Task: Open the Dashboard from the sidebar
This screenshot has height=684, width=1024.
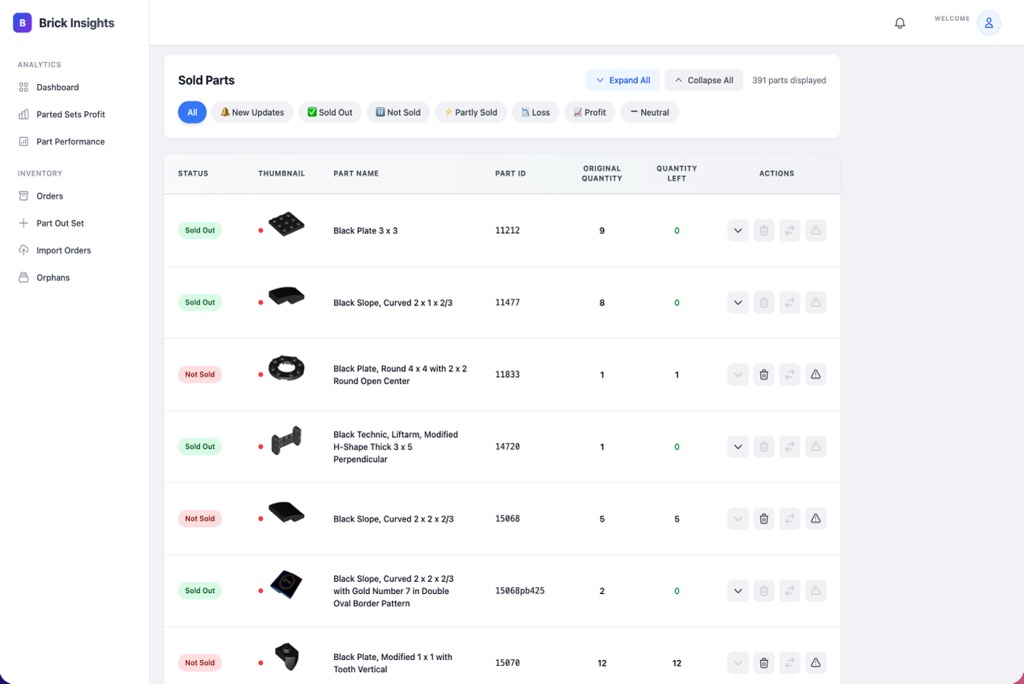Action: point(55,87)
